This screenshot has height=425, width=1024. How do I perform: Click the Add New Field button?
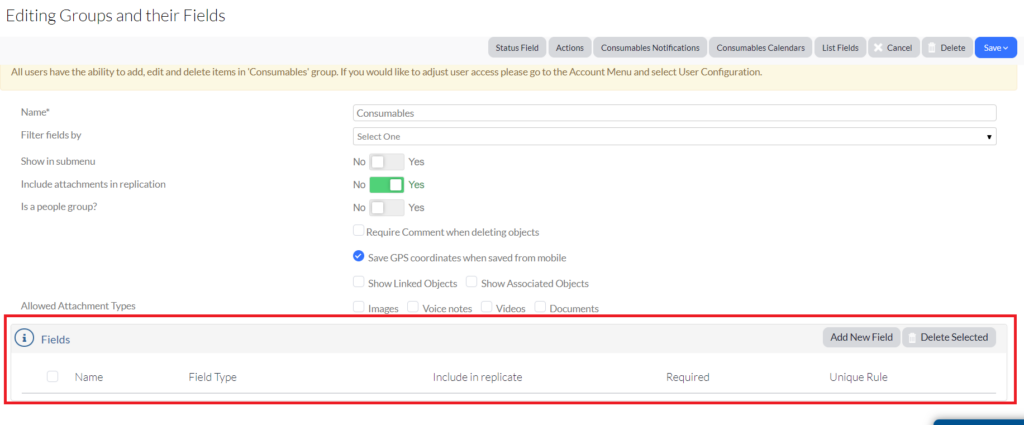(861, 337)
